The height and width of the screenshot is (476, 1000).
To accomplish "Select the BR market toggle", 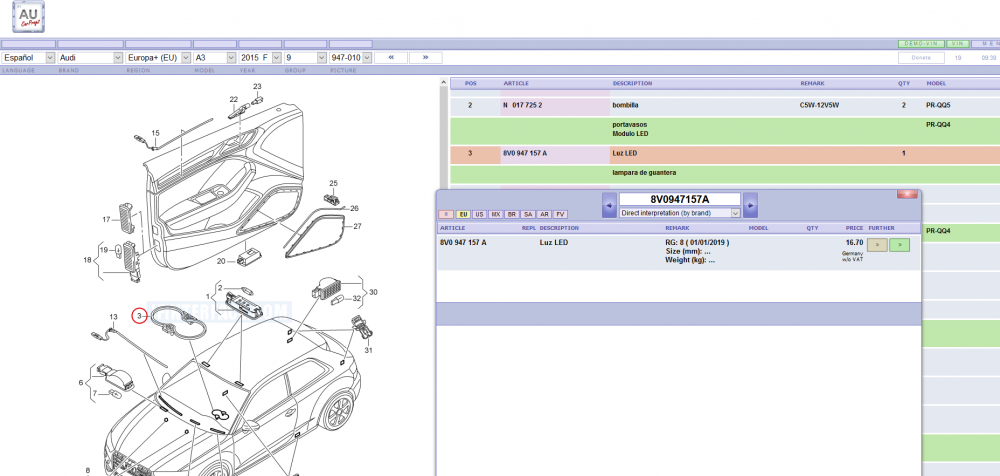I will tap(512, 215).
